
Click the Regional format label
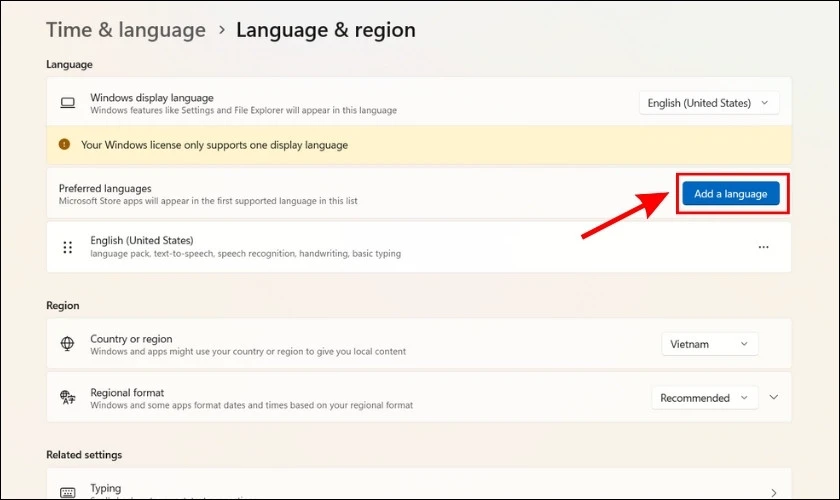click(127, 392)
